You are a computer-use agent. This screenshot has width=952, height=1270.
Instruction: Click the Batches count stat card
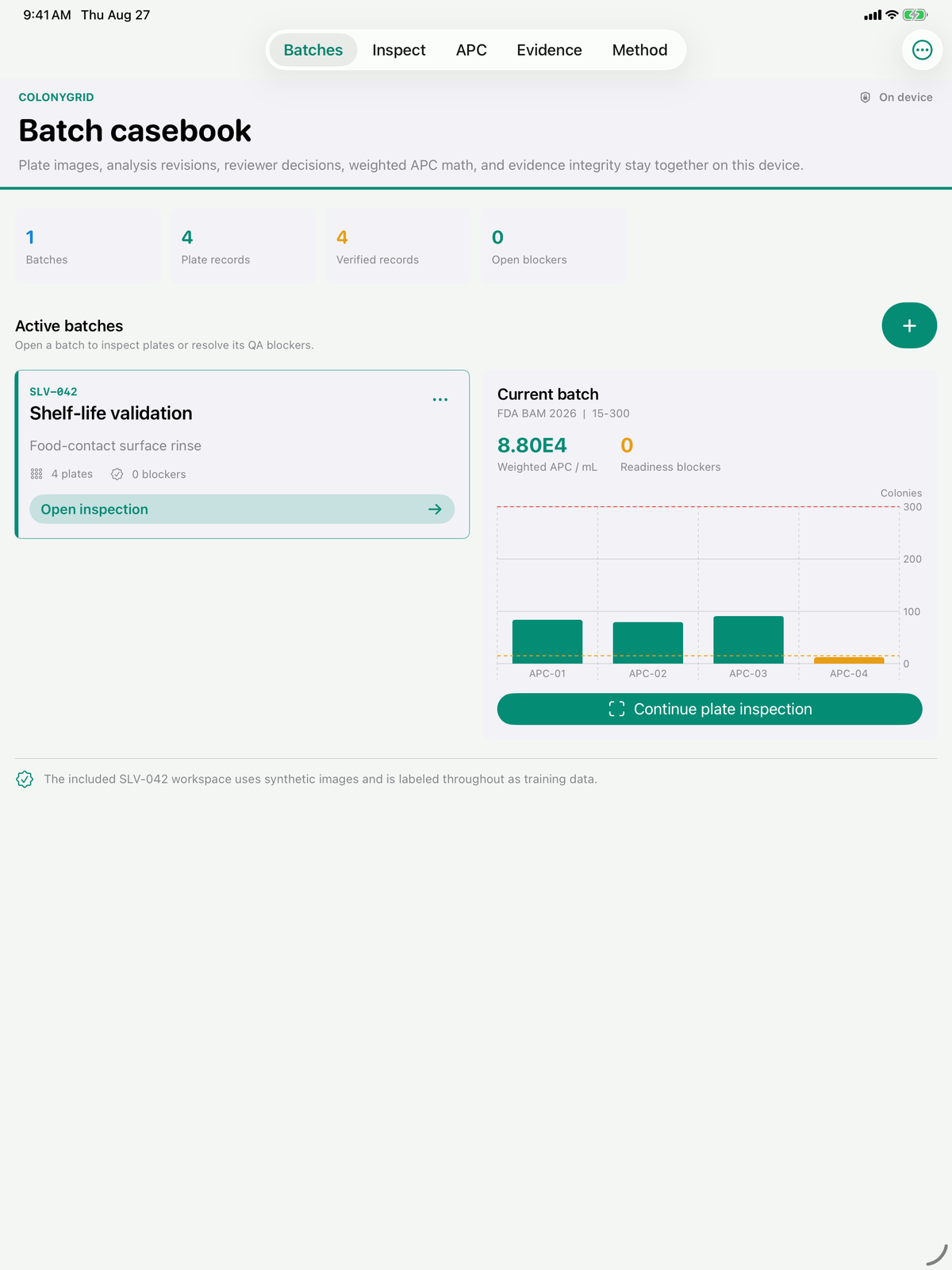click(87, 246)
